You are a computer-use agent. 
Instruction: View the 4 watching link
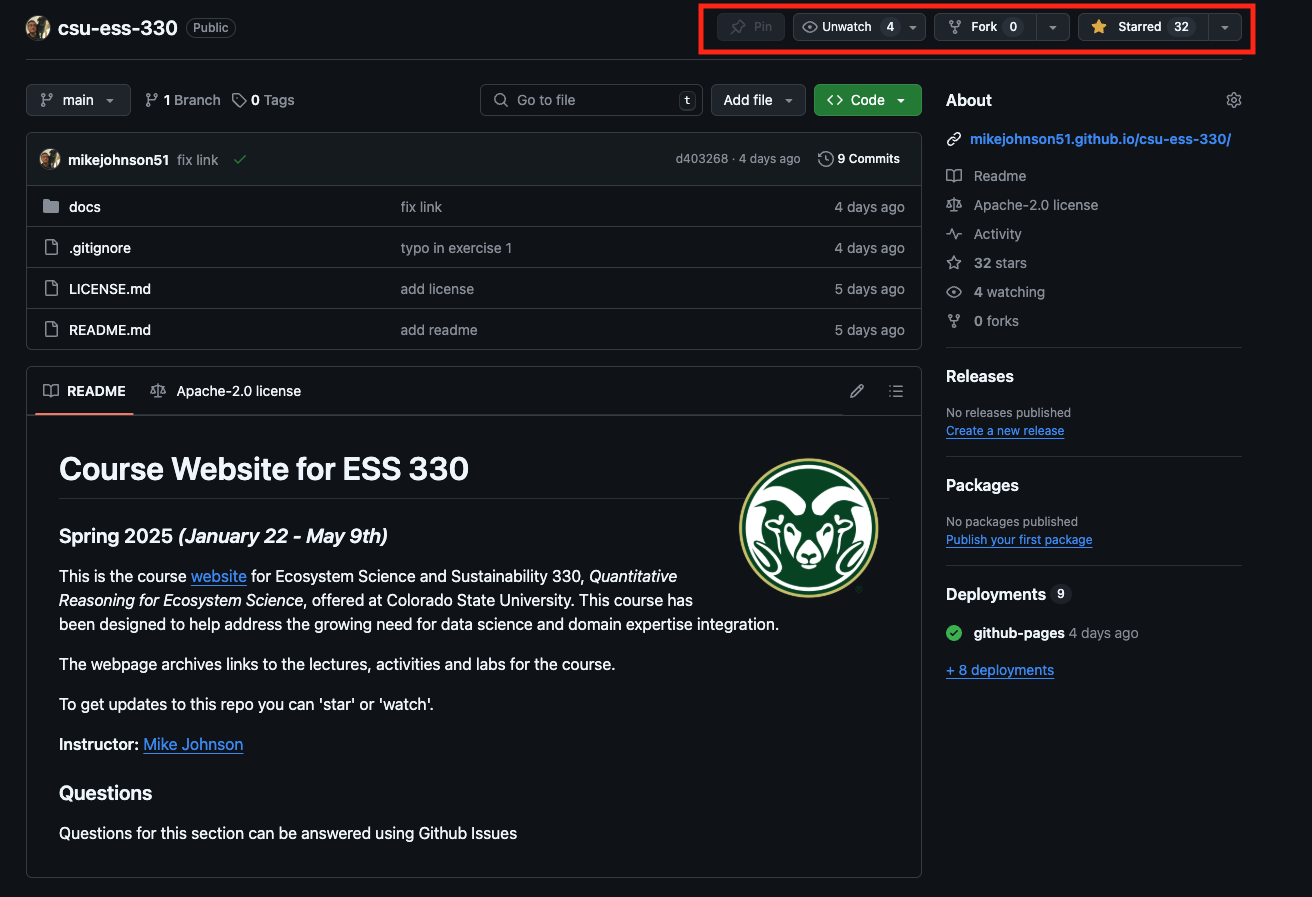tap(1009, 292)
